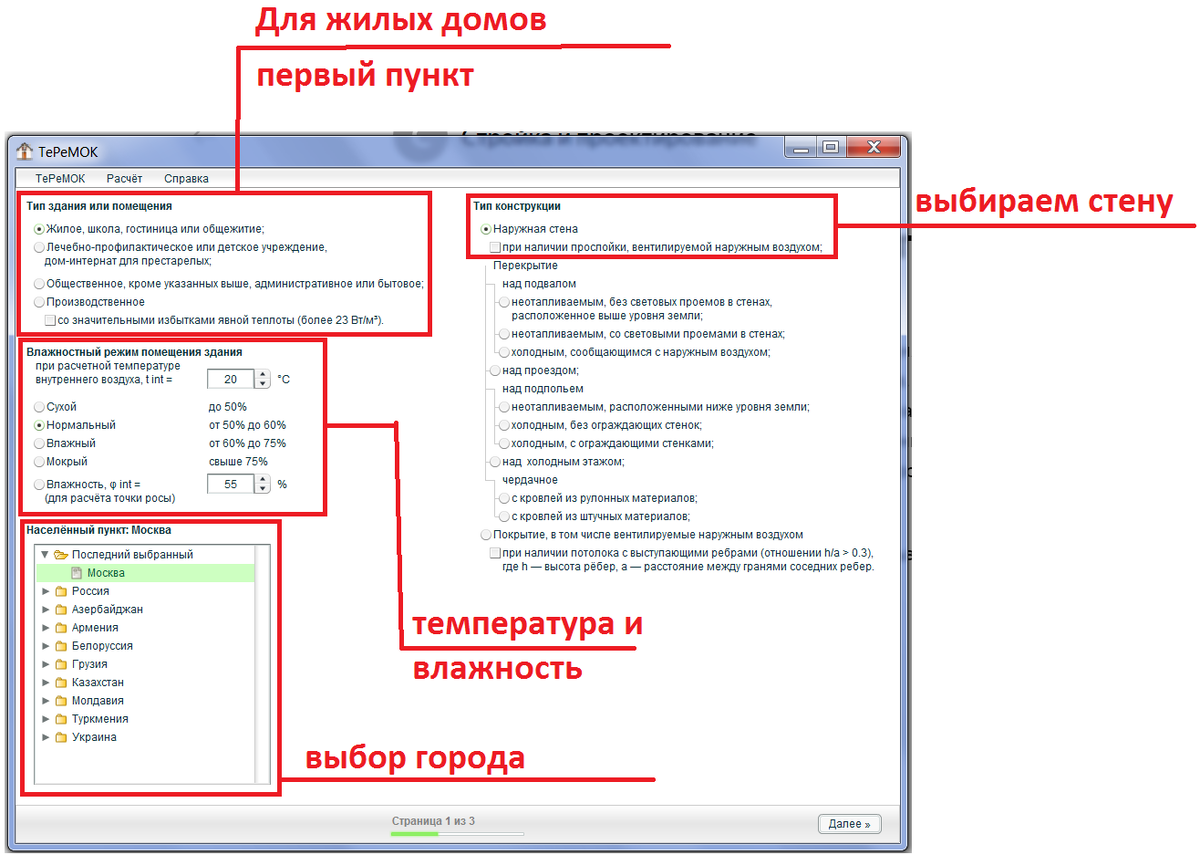Select Общественное, кроме указанных выше option
Viewport: 1200px width, 855px height.
[x=39, y=284]
